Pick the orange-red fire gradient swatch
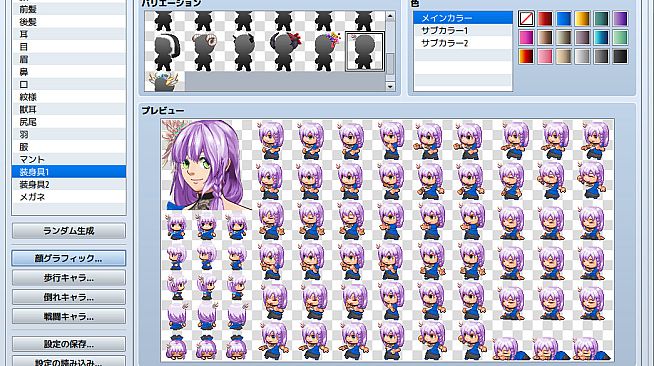The image size is (654, 366). 526,56
